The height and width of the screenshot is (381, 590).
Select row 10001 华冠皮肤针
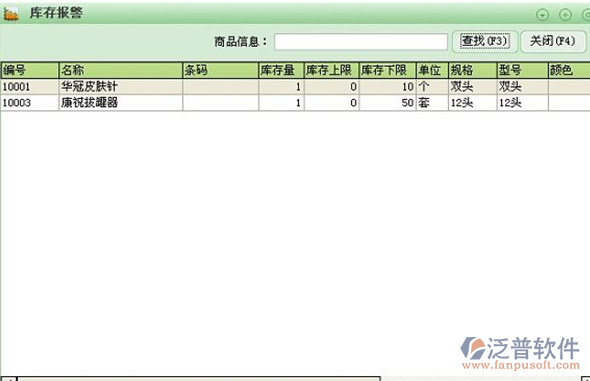point(295,87)
